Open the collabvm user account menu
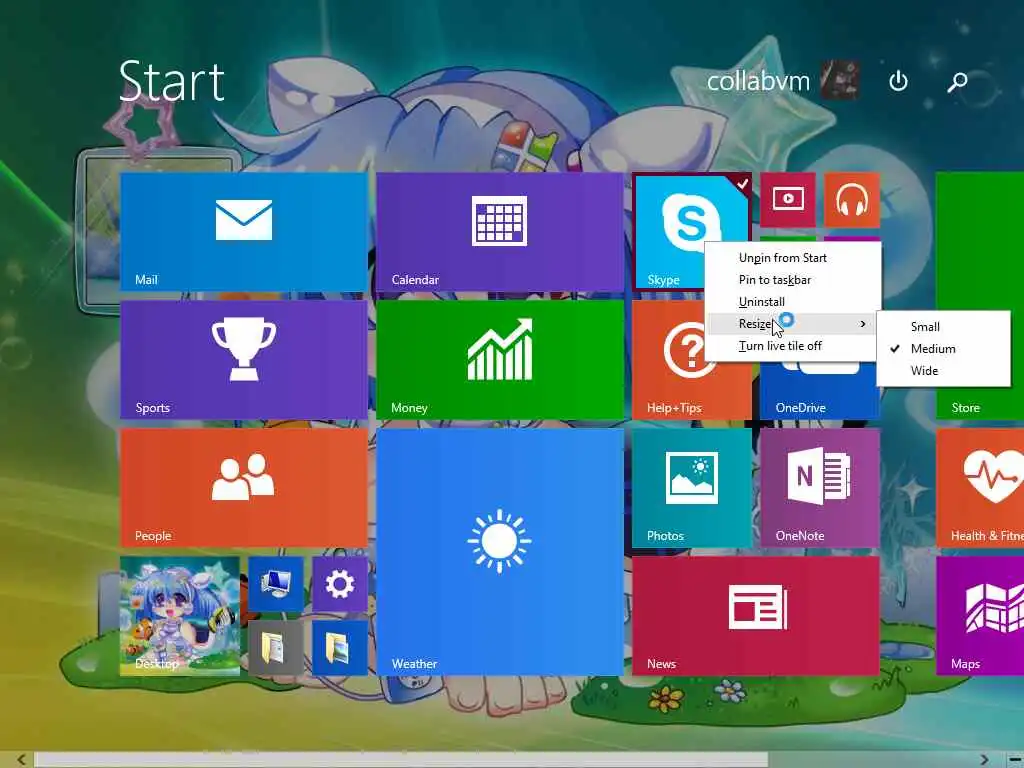Viewport: 1024px width, 768px height. tap(782, 80)
